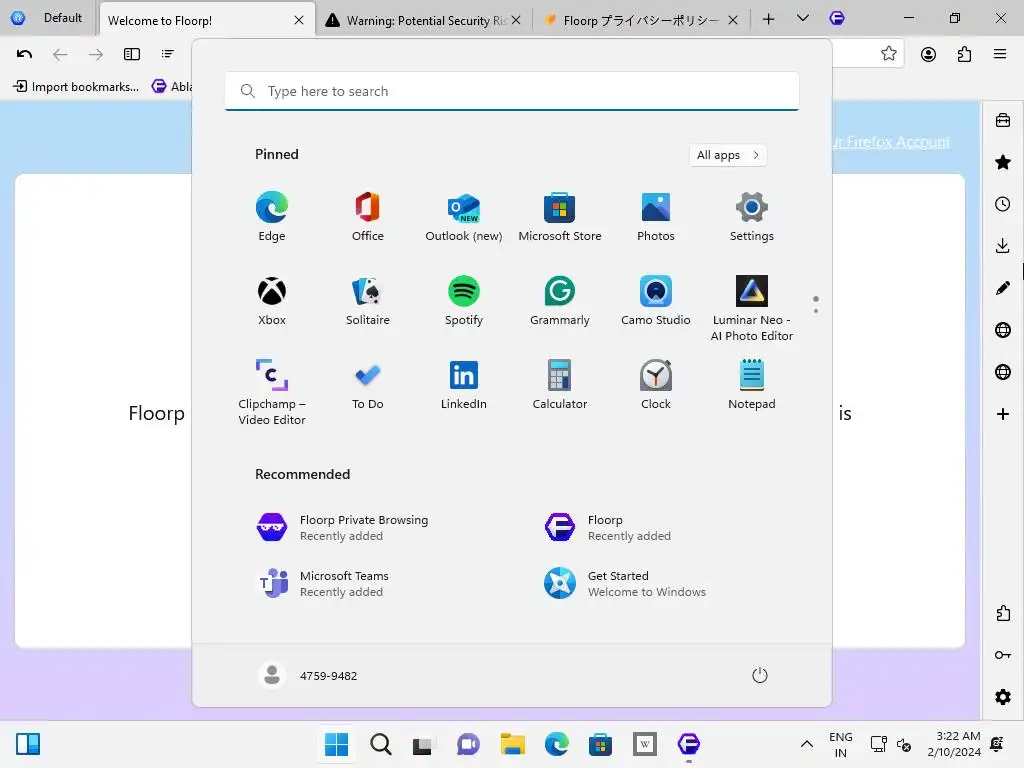Viewport: 1024px width, 768px height.
Task: Launch LinkedIn app
Action: (x=464, y=384)
